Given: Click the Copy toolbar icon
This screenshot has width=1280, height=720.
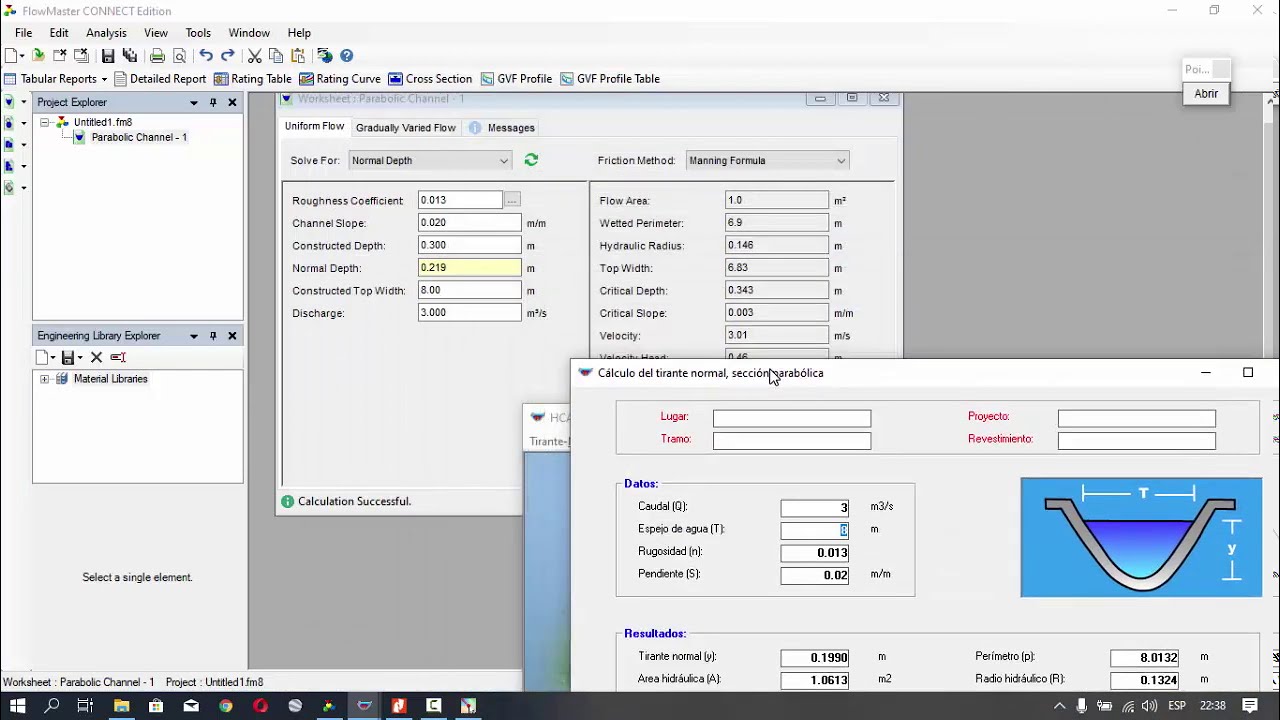Looking at the screenshot, I should tap(276, 56).
